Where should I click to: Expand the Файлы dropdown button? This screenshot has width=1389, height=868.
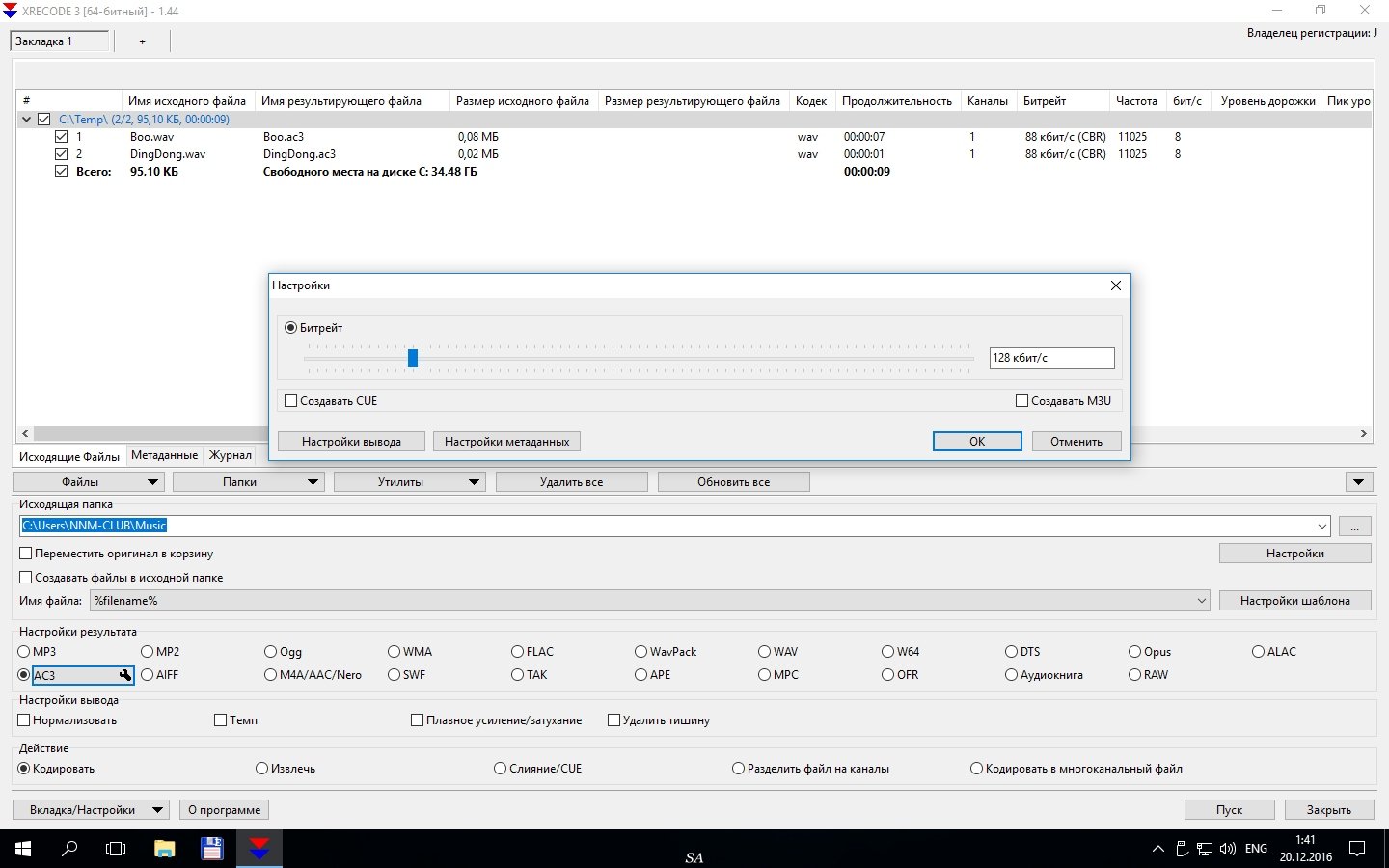click(152, 482)
